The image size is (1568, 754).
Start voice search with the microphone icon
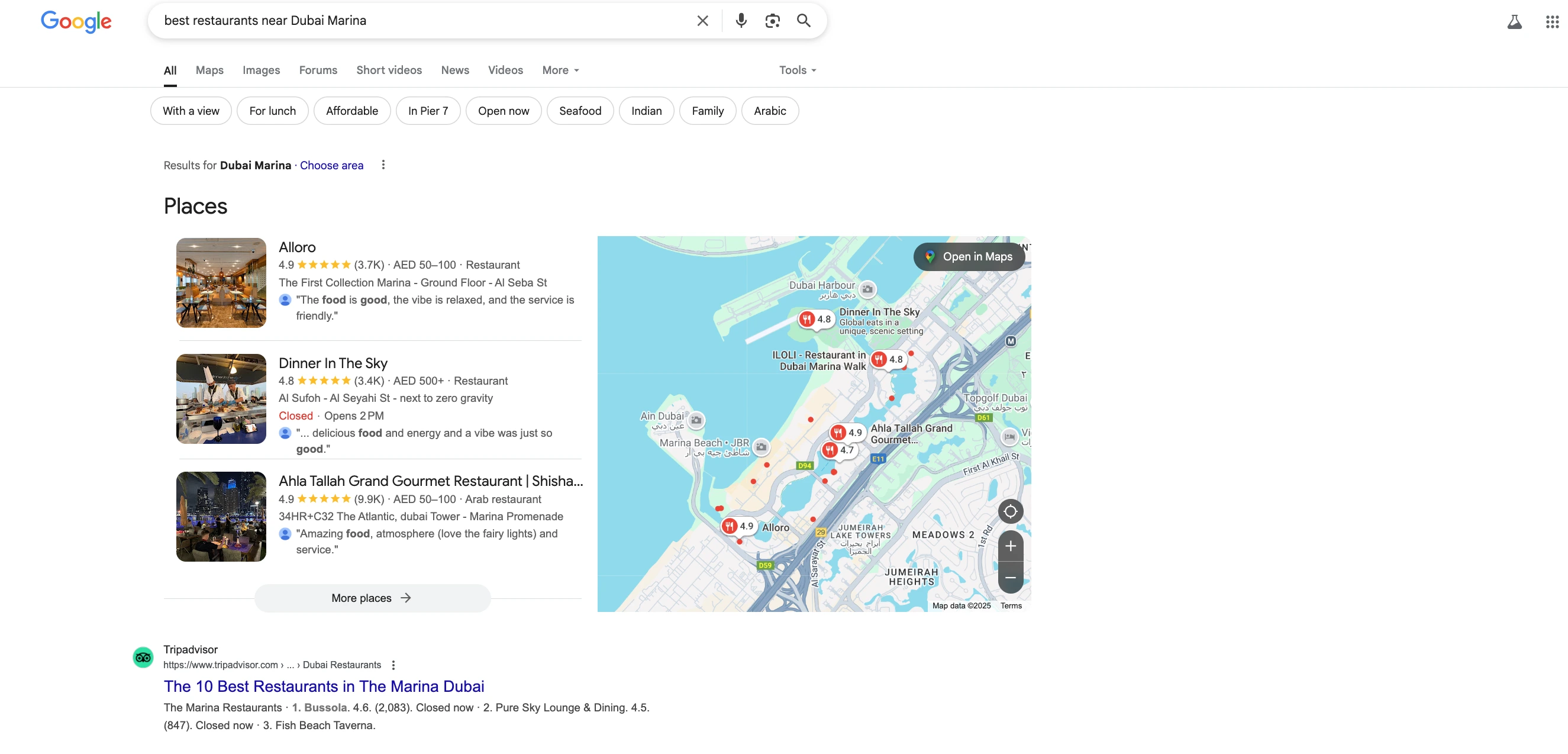click(741, 21)
